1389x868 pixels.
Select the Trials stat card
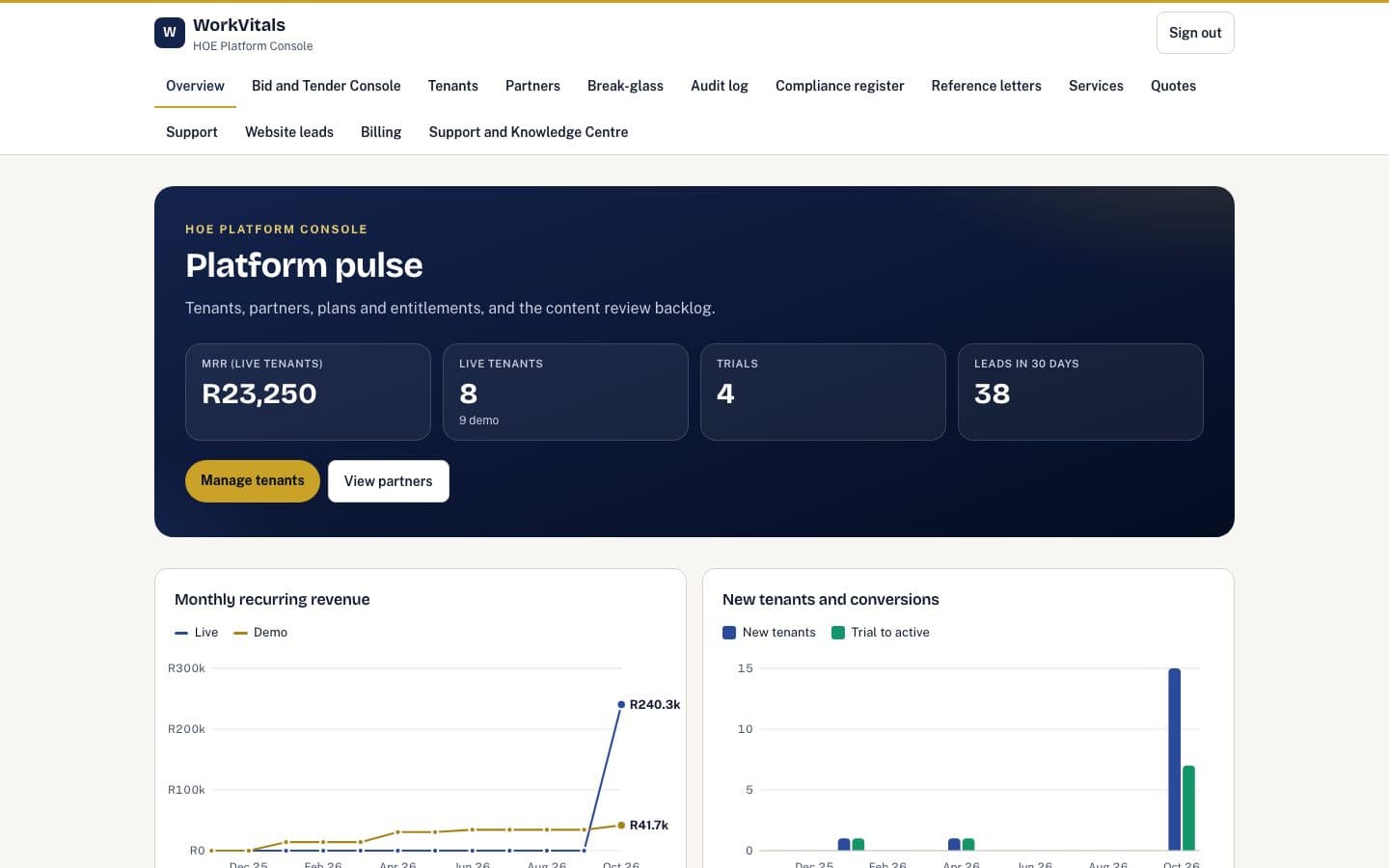click(823, 392)
